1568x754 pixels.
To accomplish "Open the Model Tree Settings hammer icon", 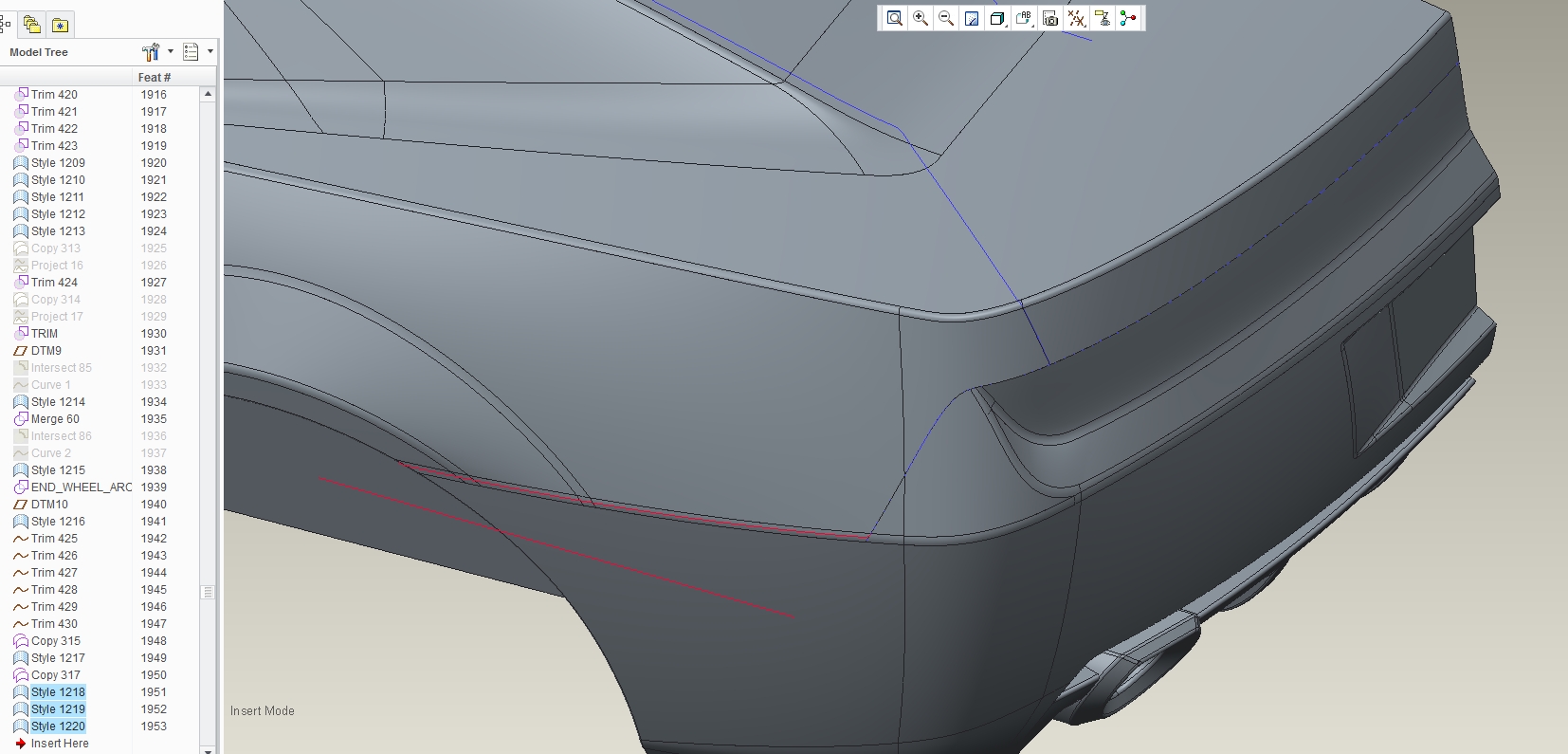I will (x=151, y=52).
